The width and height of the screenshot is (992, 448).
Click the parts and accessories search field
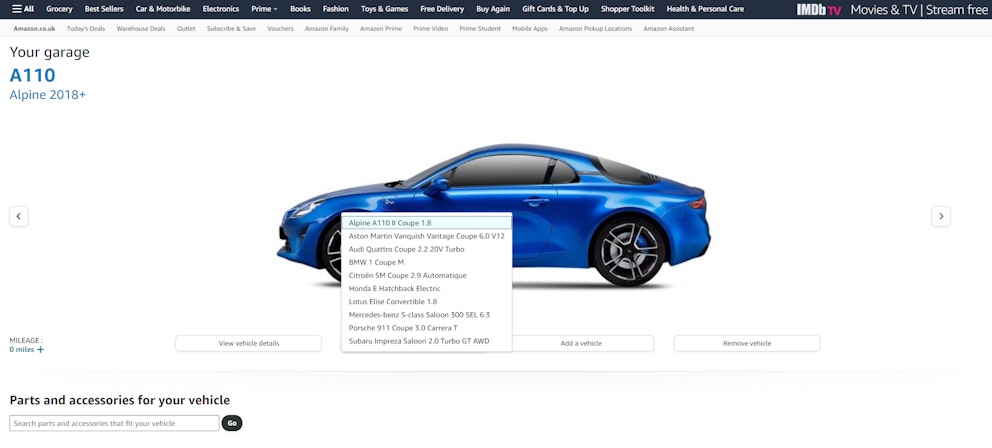[x=114, y=424]
